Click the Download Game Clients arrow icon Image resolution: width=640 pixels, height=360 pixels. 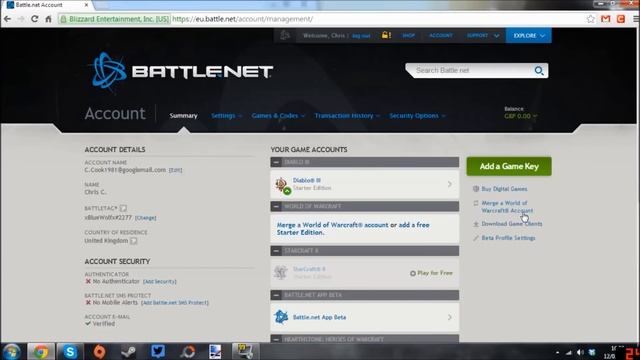[x=476, y=224]
